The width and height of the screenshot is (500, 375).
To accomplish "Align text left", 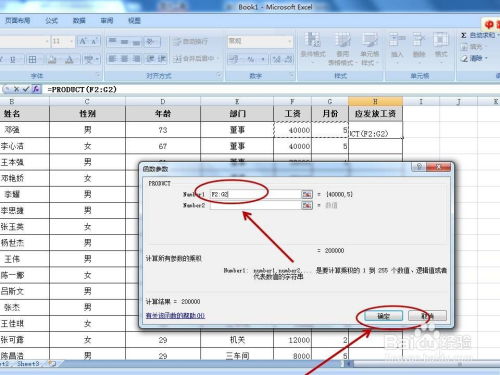I will [113, 59].
